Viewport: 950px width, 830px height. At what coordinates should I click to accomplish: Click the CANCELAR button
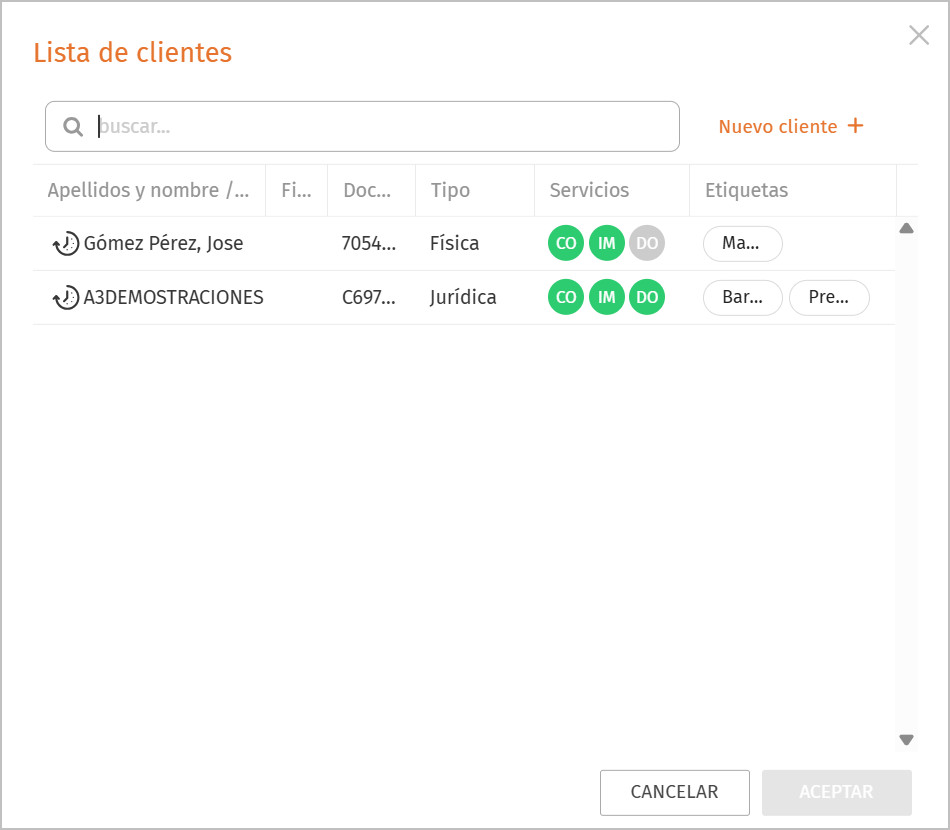[x=675, y=792]
